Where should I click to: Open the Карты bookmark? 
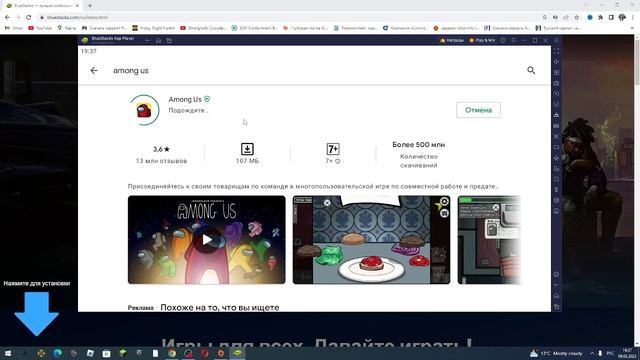tap(67, 28)
